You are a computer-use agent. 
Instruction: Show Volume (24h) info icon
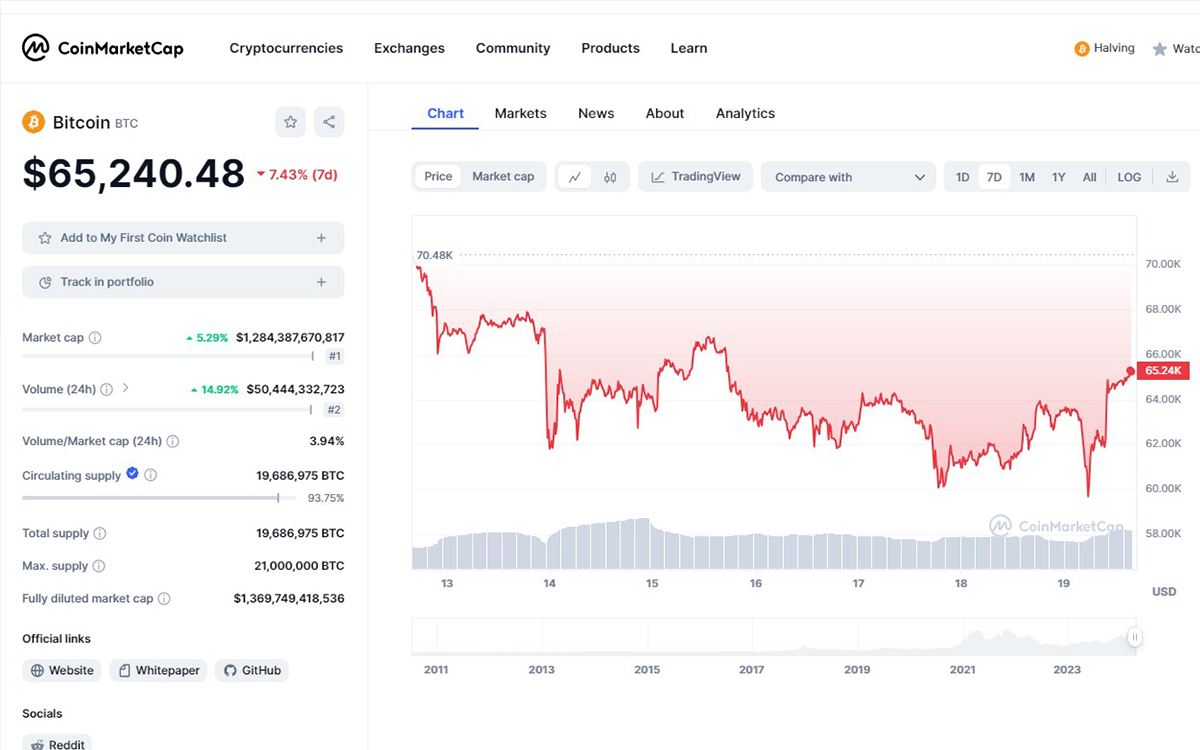point(107,389)
